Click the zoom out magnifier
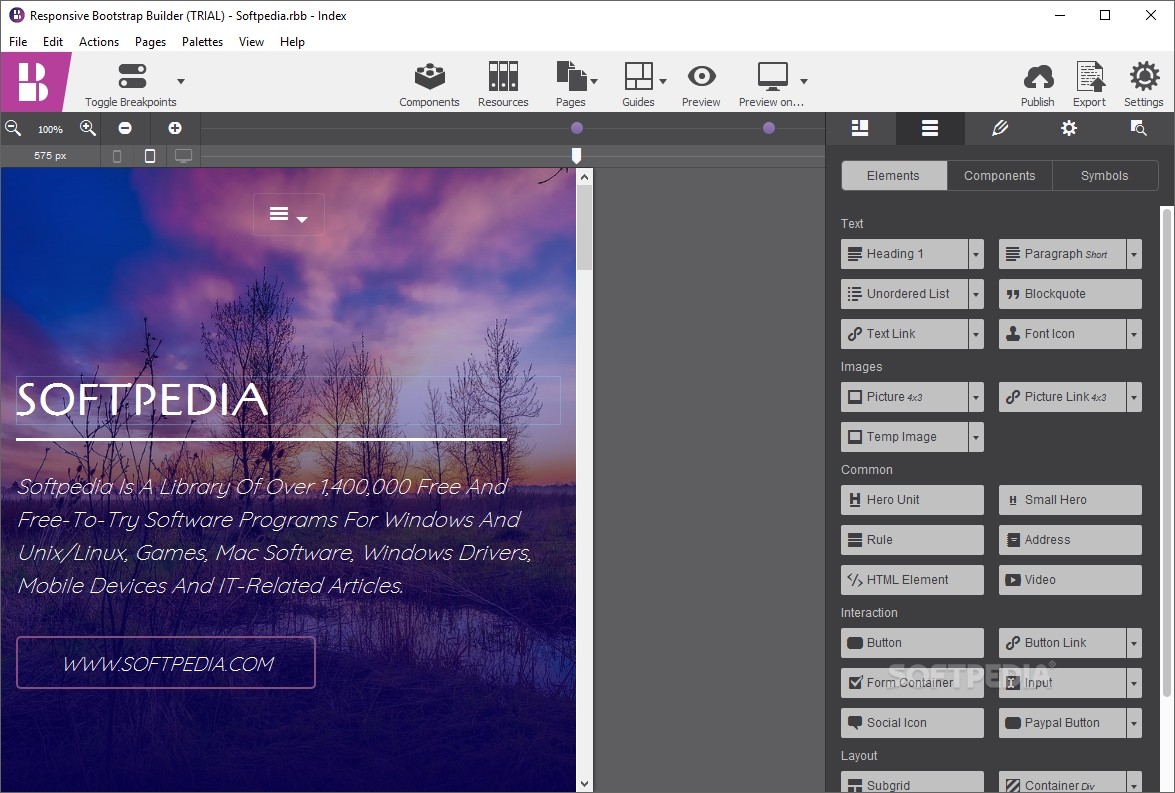The height and width of the screenshot is (793, 1175). [x=13, y=128]
